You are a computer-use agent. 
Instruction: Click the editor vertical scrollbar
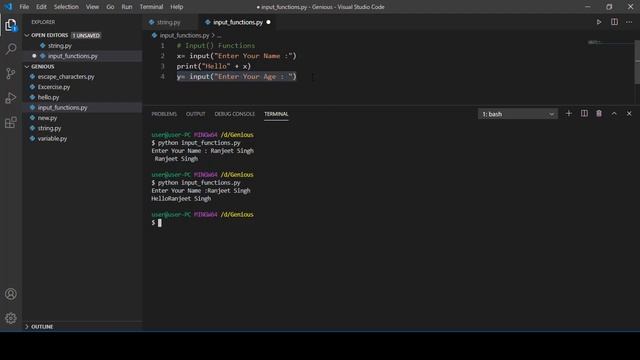pos(637,61)
